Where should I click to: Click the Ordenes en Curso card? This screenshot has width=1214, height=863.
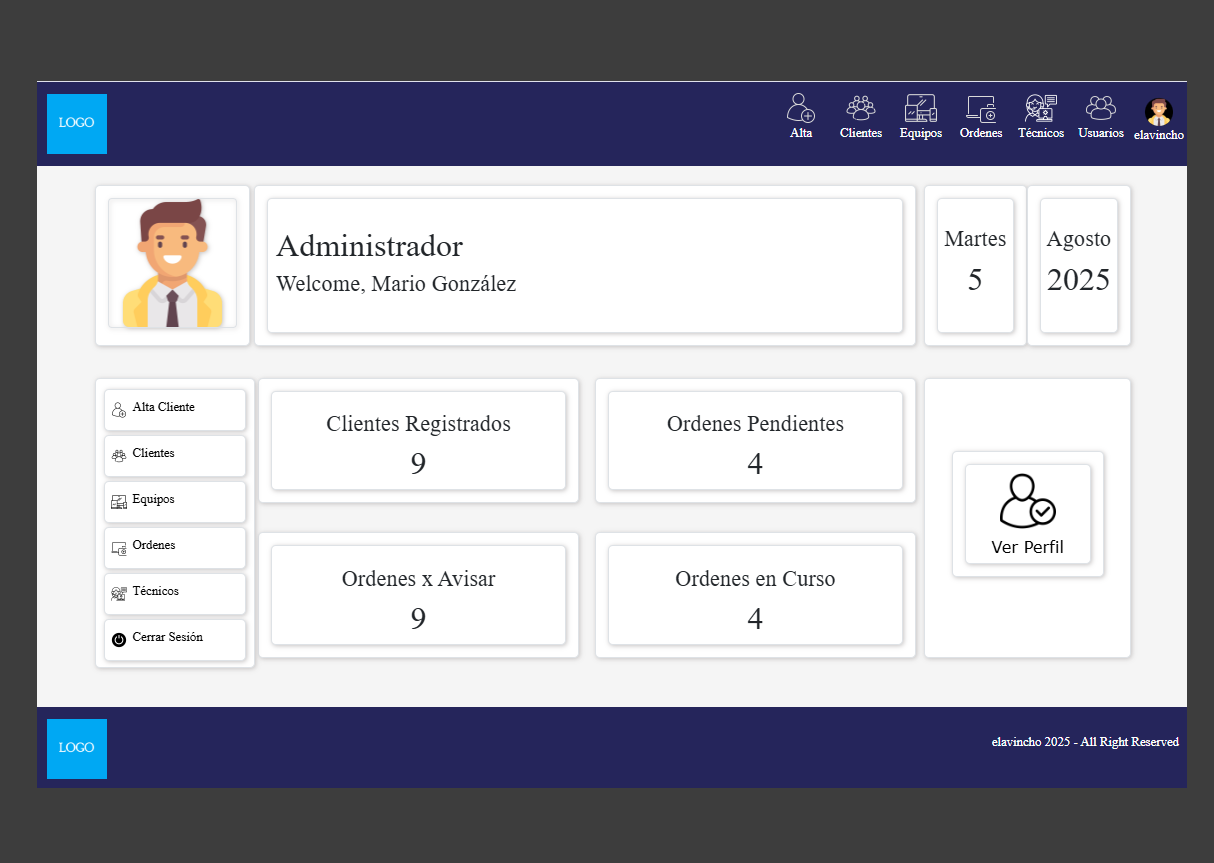coord(755,595)
